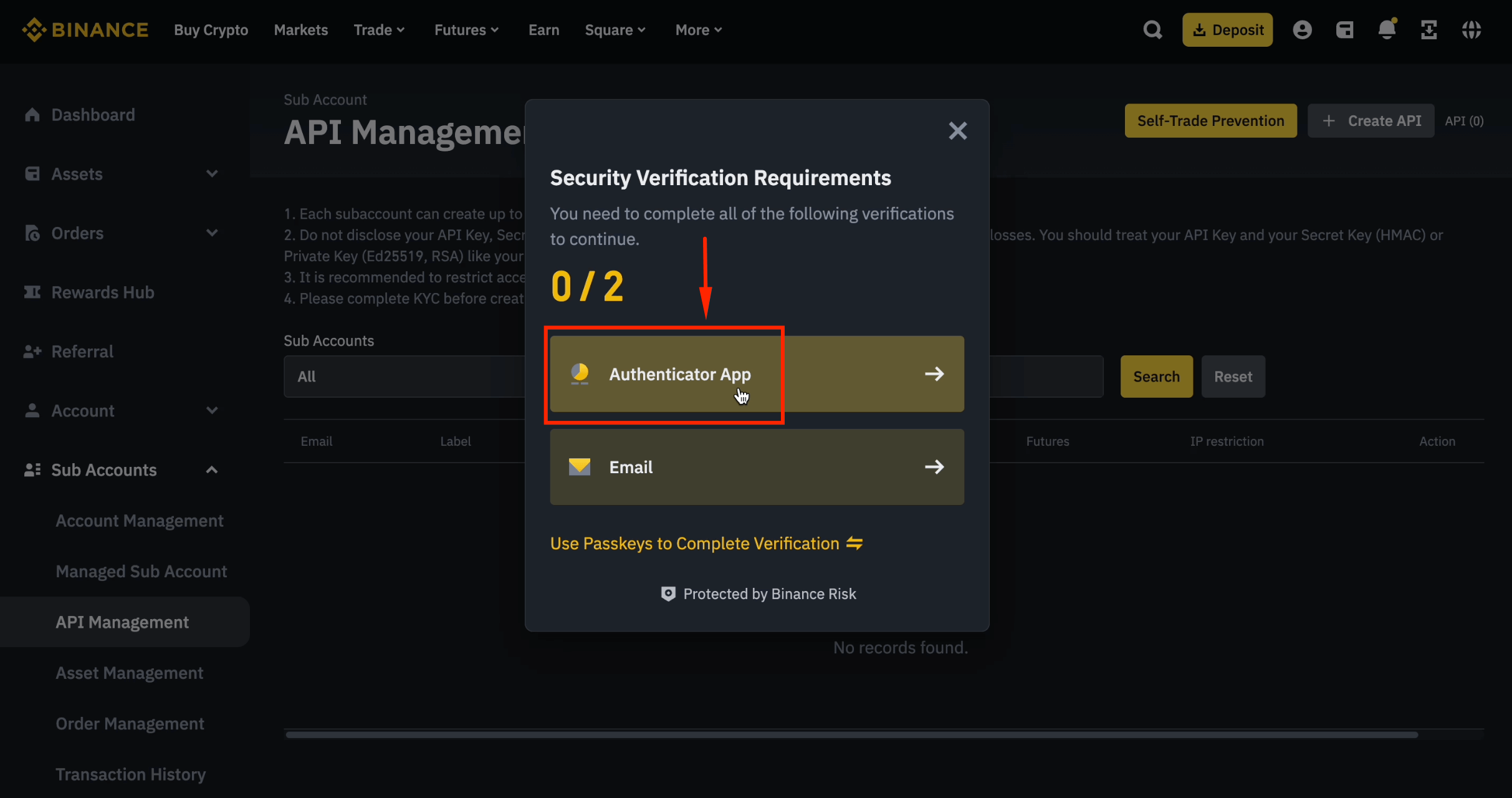Viewport: 1512px width, 798px height.
Task: Switch to the Markets menu
Action: click(x=300, y=29)
